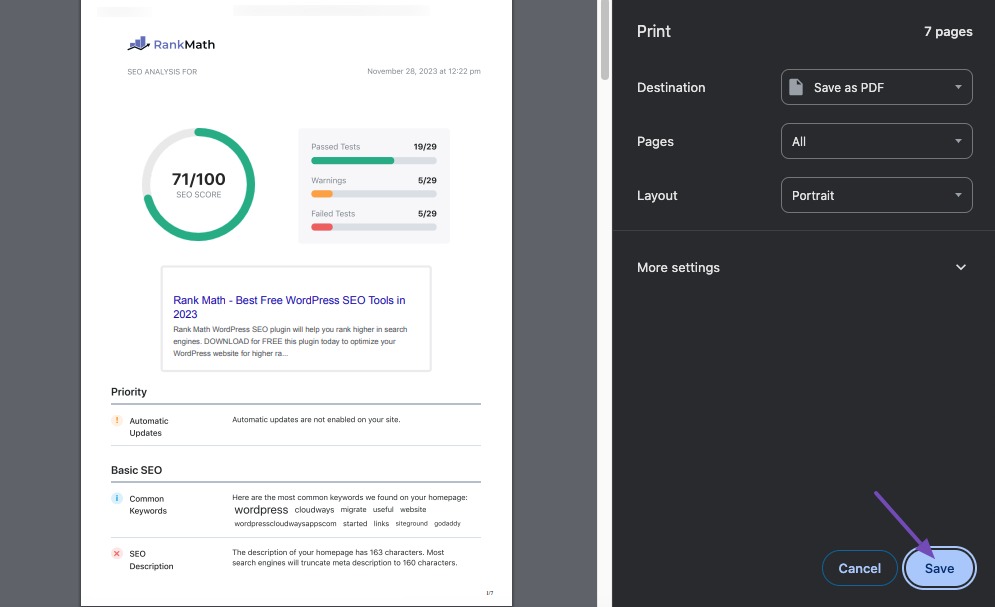Click the blue info icon beside Common Keywords
The image size is (995, 607).
pyautogui.click(x=117, y=499)
